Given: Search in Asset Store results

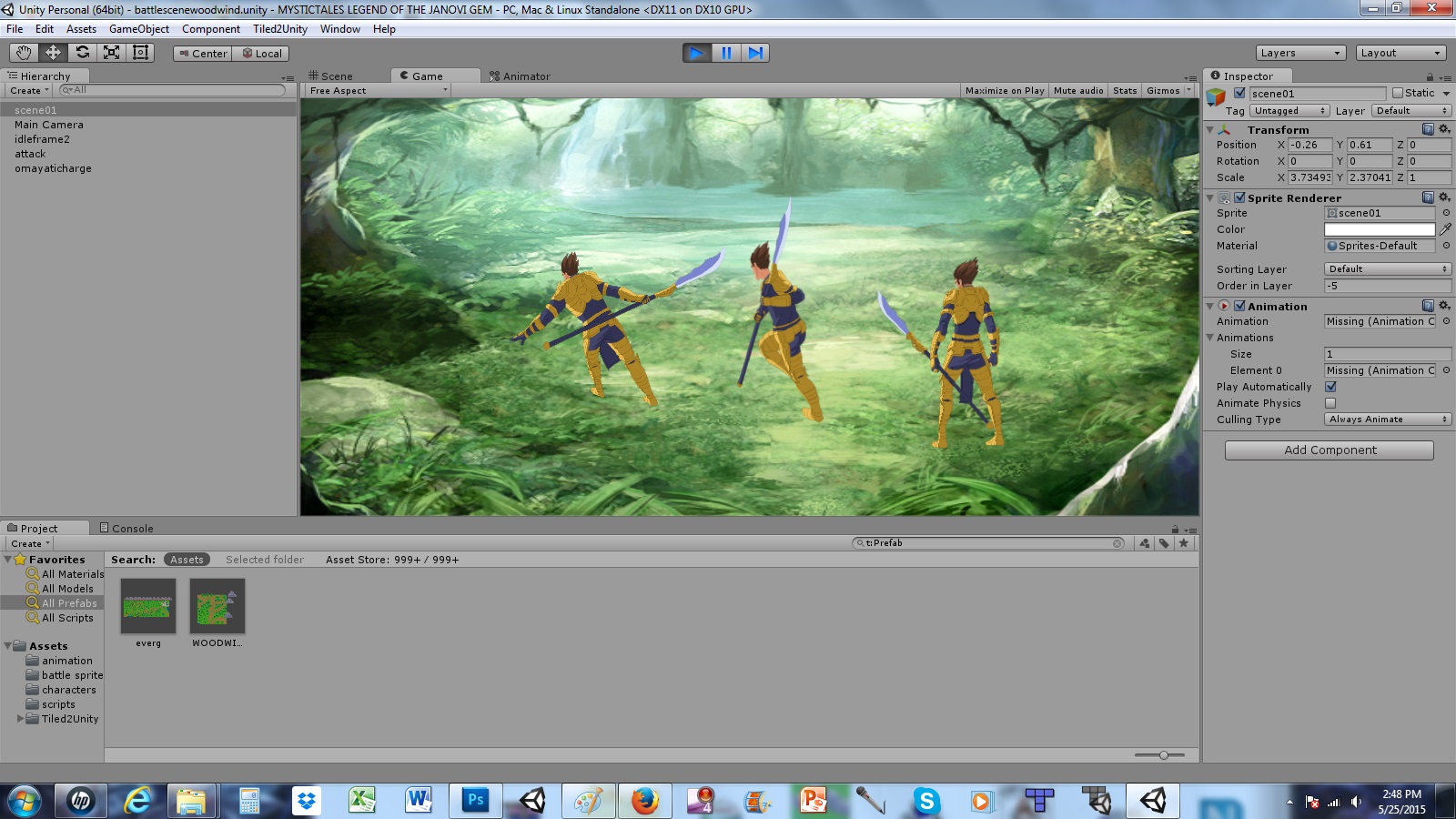Looking at the screenshot, I should click(392, 560).
